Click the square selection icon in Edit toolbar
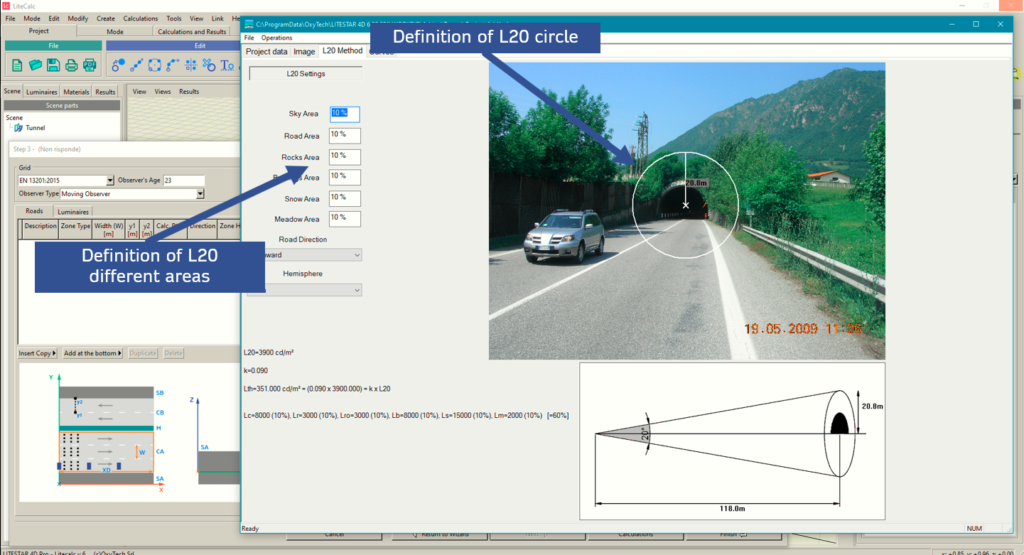1024x555 pixels. tap(155, 65)
